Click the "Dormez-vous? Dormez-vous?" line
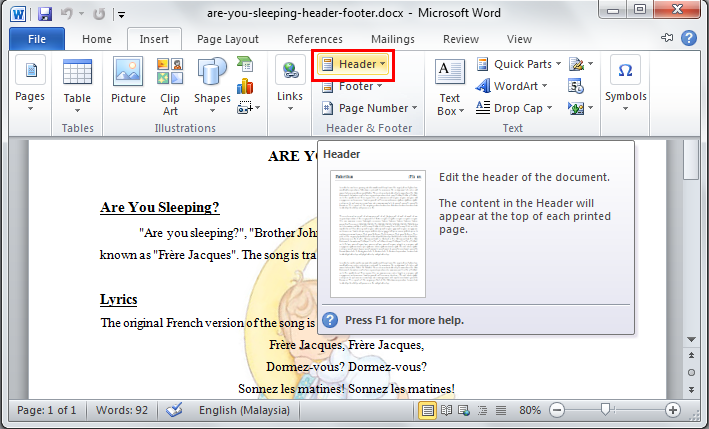 (346, 367)
